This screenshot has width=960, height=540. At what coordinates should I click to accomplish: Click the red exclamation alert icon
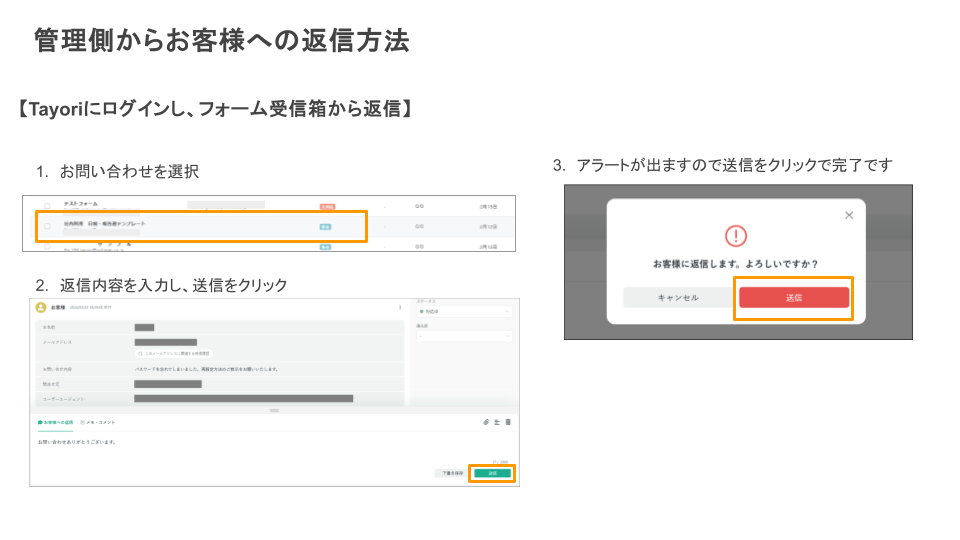pyautogui.click(x=736, y=236)
